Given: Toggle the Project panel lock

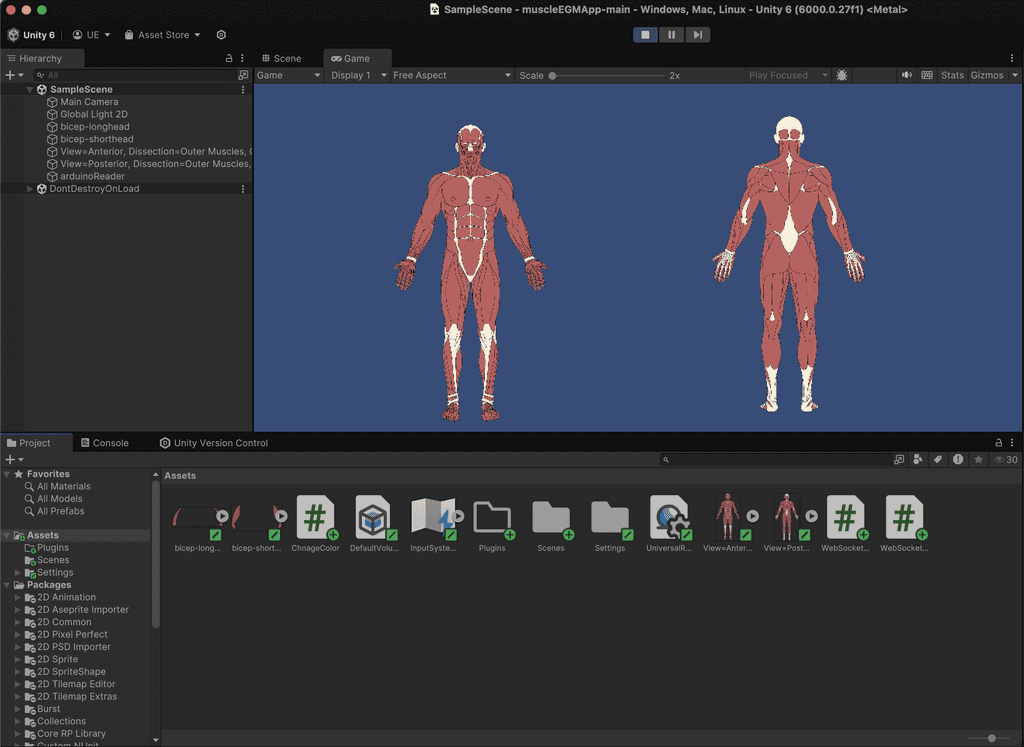Looking at the screenshot, I should click(999, 443).
